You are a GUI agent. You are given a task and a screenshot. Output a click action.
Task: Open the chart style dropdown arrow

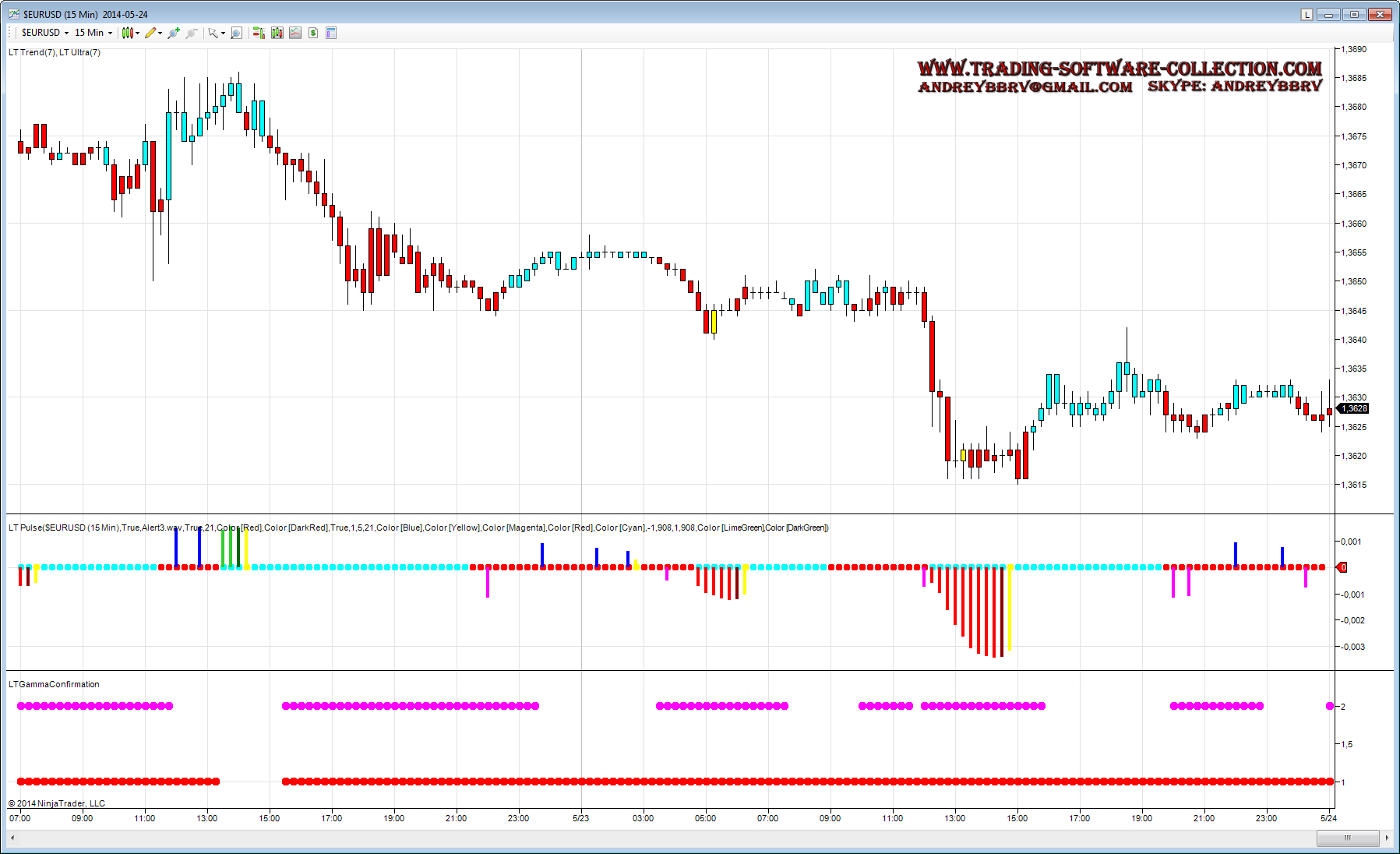point(138,33)
